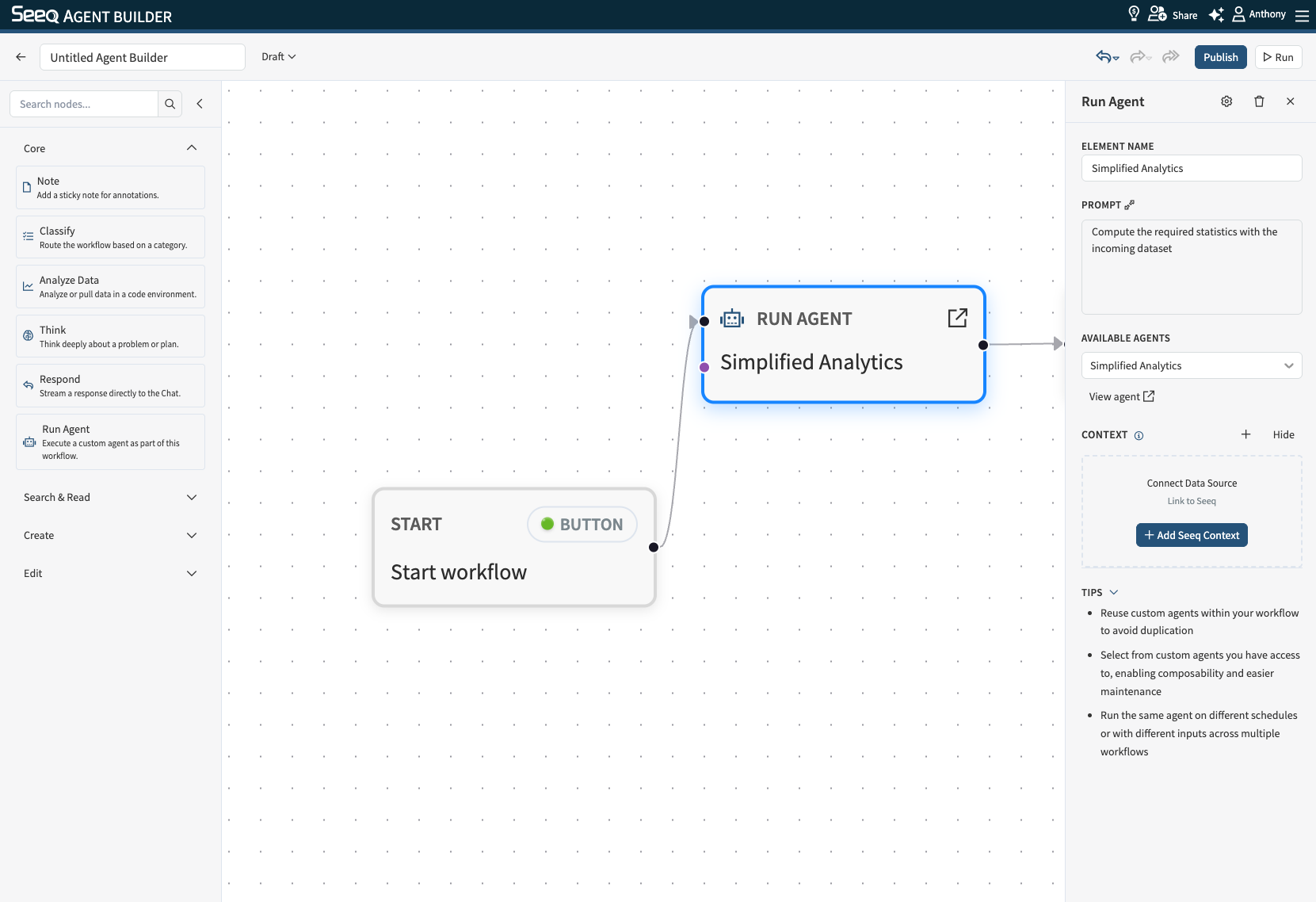Open the Draft status dropdown
Image resolution: width=1316 pixels, height=902 pixels.
[279, 56]
